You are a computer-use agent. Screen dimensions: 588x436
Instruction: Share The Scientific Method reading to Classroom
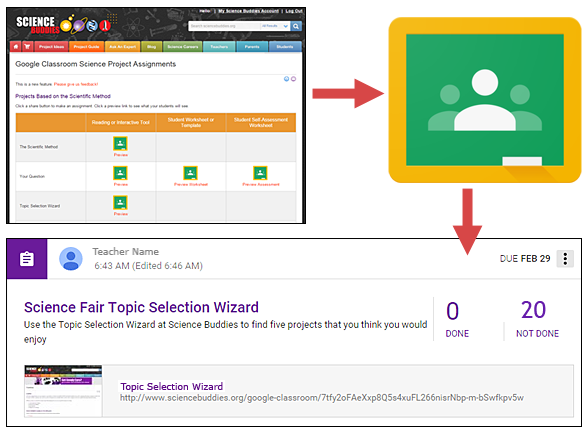pos(120,143)
